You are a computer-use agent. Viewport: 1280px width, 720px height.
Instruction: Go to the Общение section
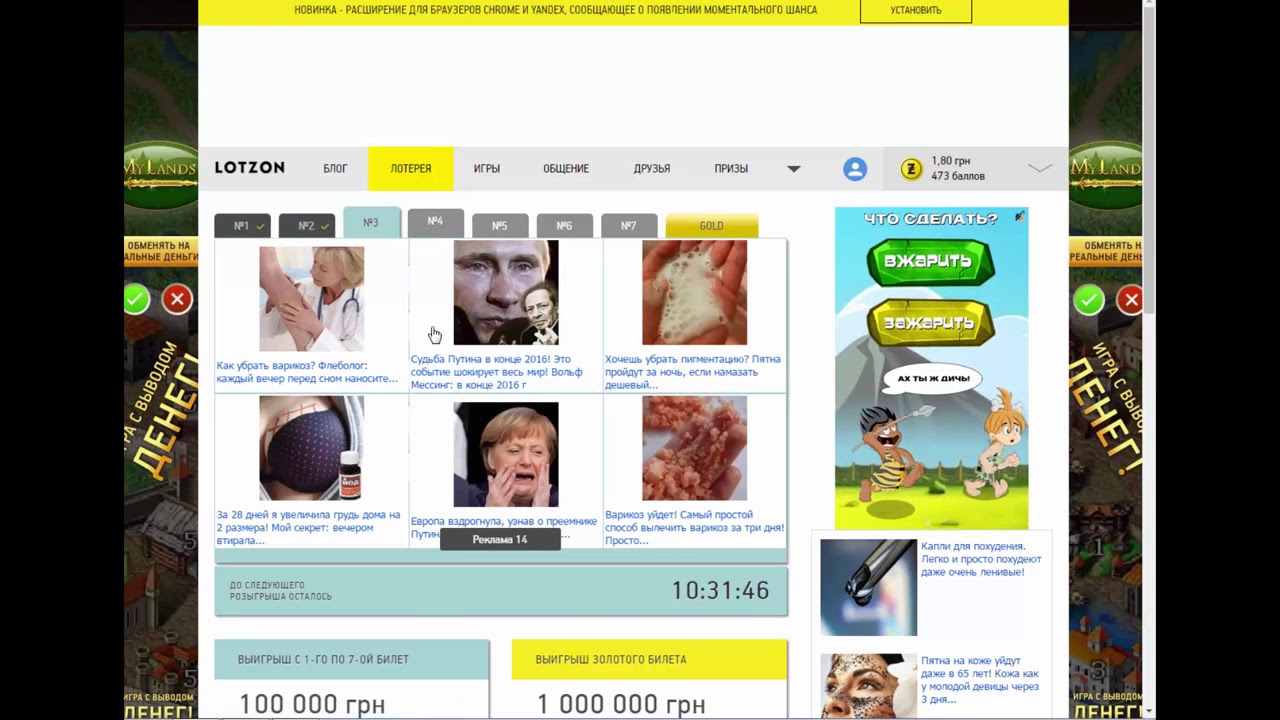coord(566,169)
